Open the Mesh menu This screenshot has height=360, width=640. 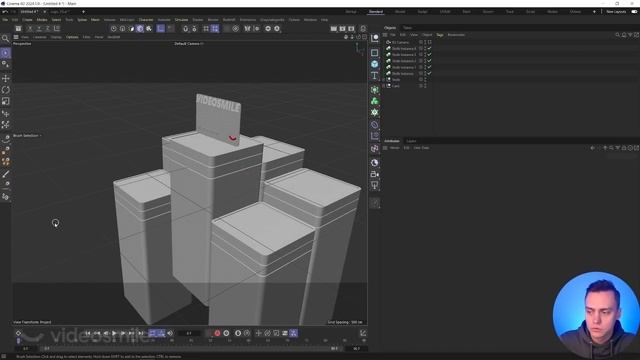pos(95,20)
